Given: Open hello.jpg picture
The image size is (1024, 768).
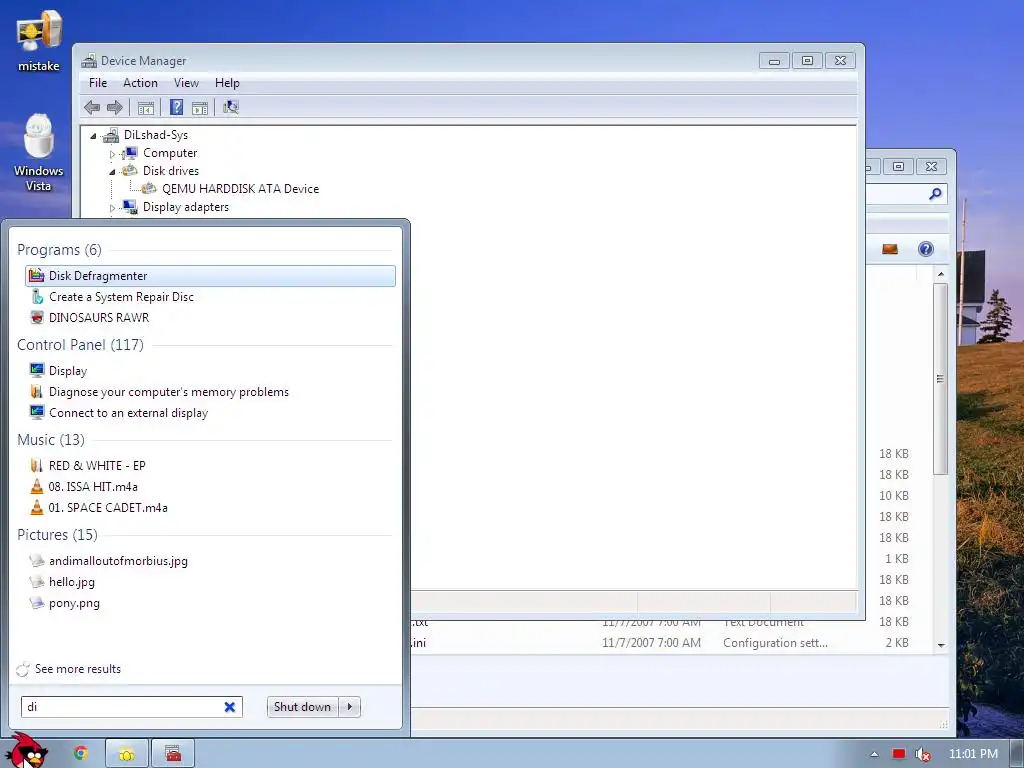Looking at the screenshot, I should [71, 582].
